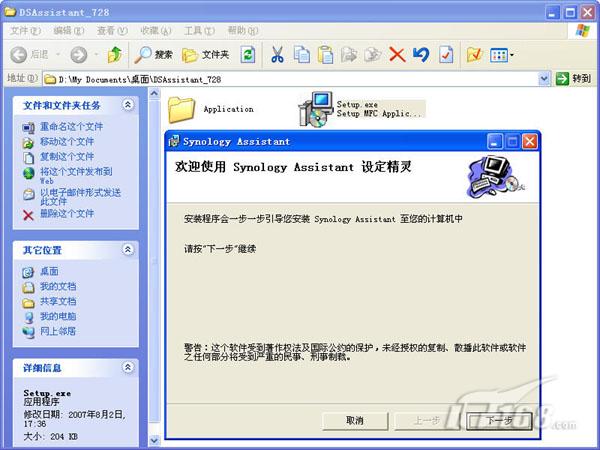Open the 搜索 search tool
The width and height of the screenshot is (600, 450).
(153, 55)
